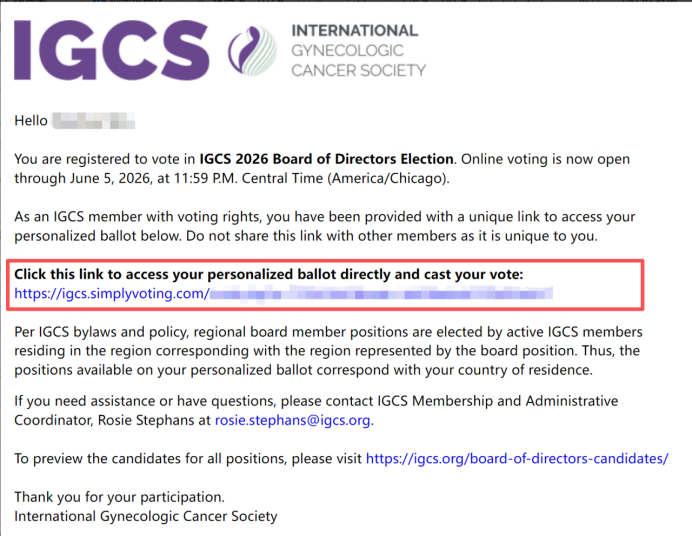Click the 'Hello' greeting word
Viewport: 692px width, 537px height.
click(x=31, y=120)
